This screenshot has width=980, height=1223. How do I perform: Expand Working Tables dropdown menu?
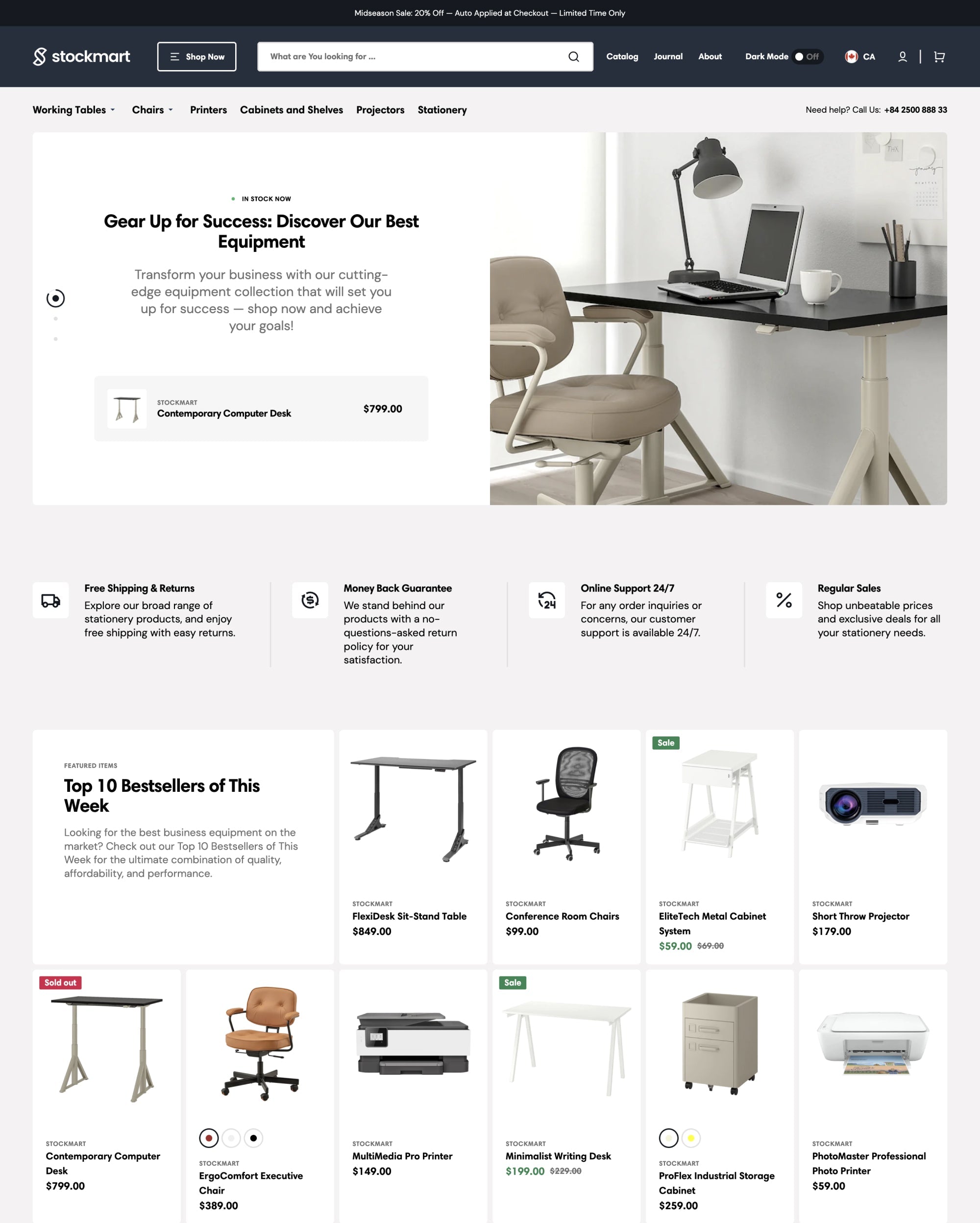coord(75,109)
